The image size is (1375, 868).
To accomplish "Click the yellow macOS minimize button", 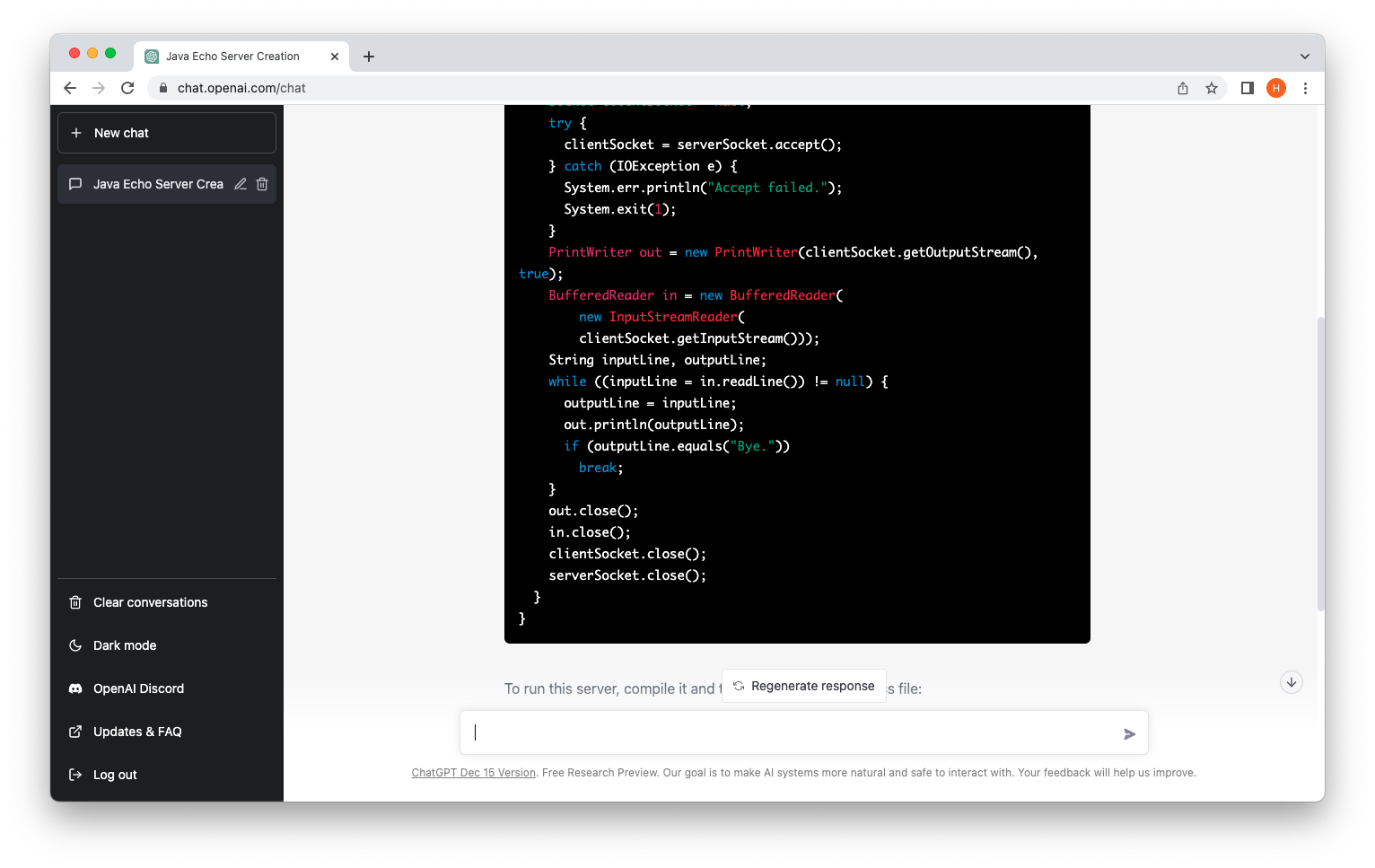I will tap(92, 53).
